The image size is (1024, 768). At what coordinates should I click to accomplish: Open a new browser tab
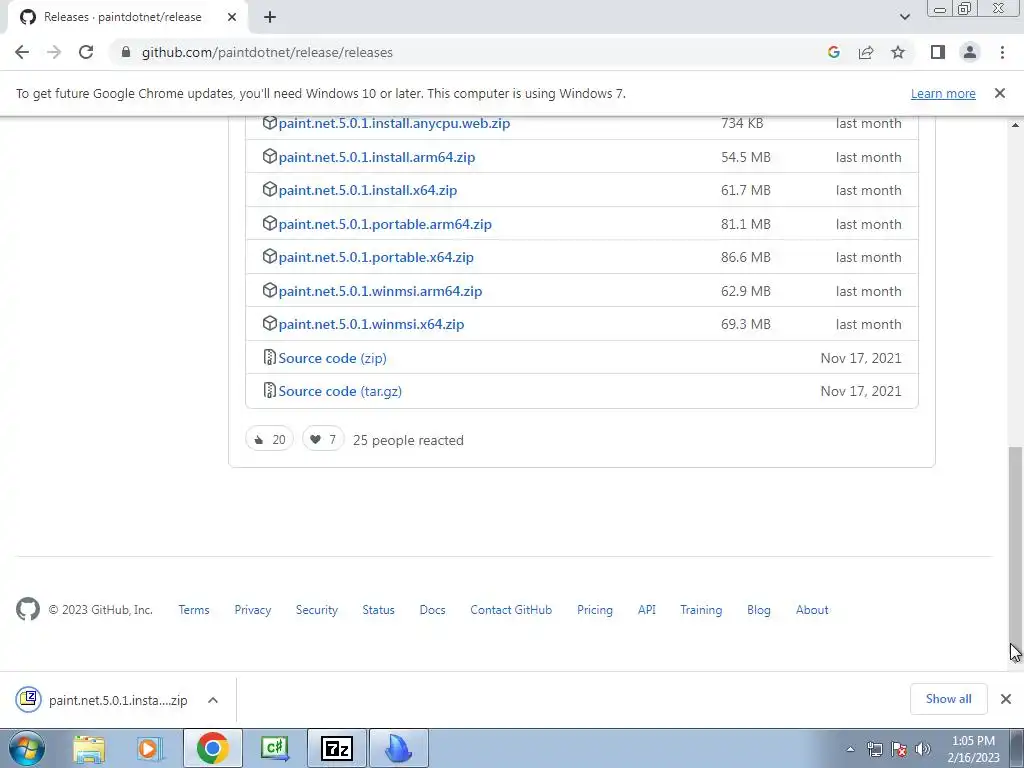click(270, 17)
